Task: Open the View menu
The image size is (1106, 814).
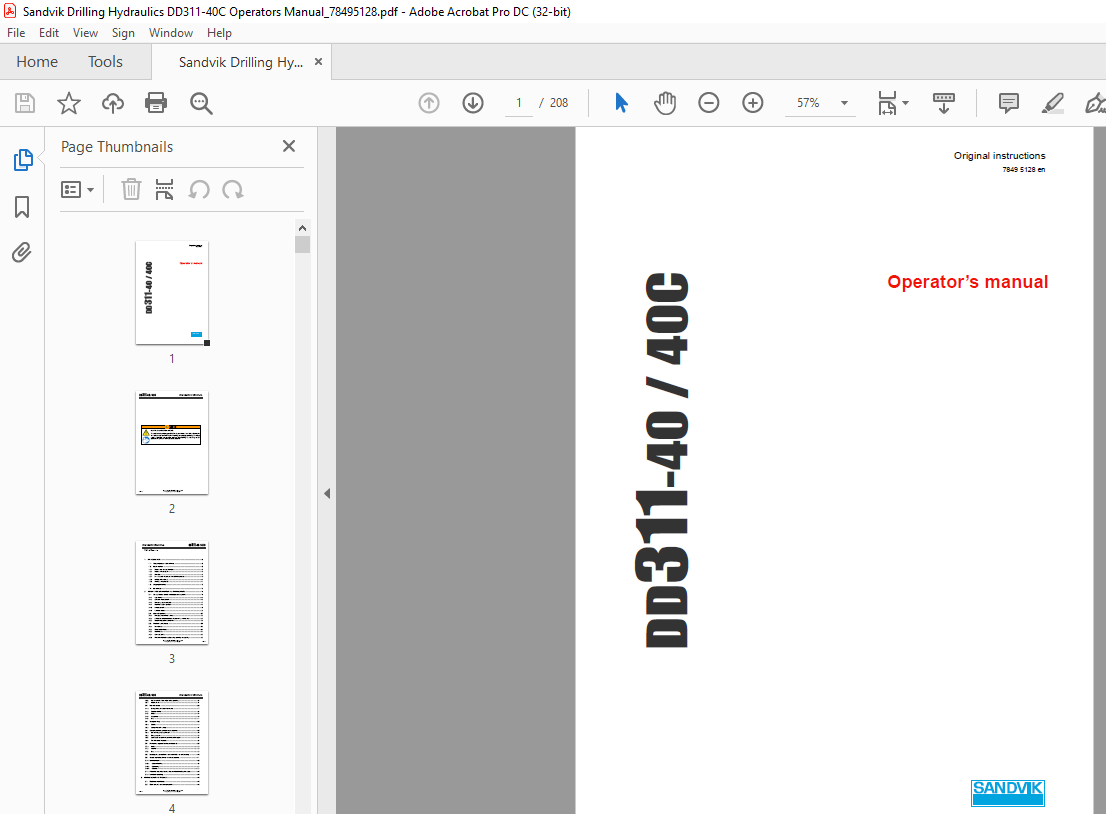Action: [x=85, y=32]
